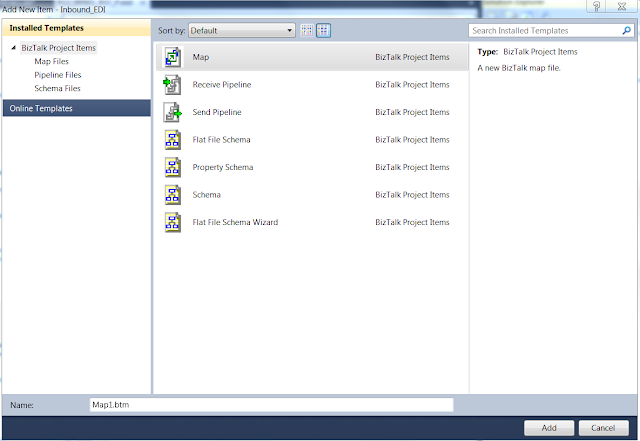The height and width of the screenshot is (441, 640).
Task: Click the Flat File Schema Wizard text
Action: pos(235,222)
